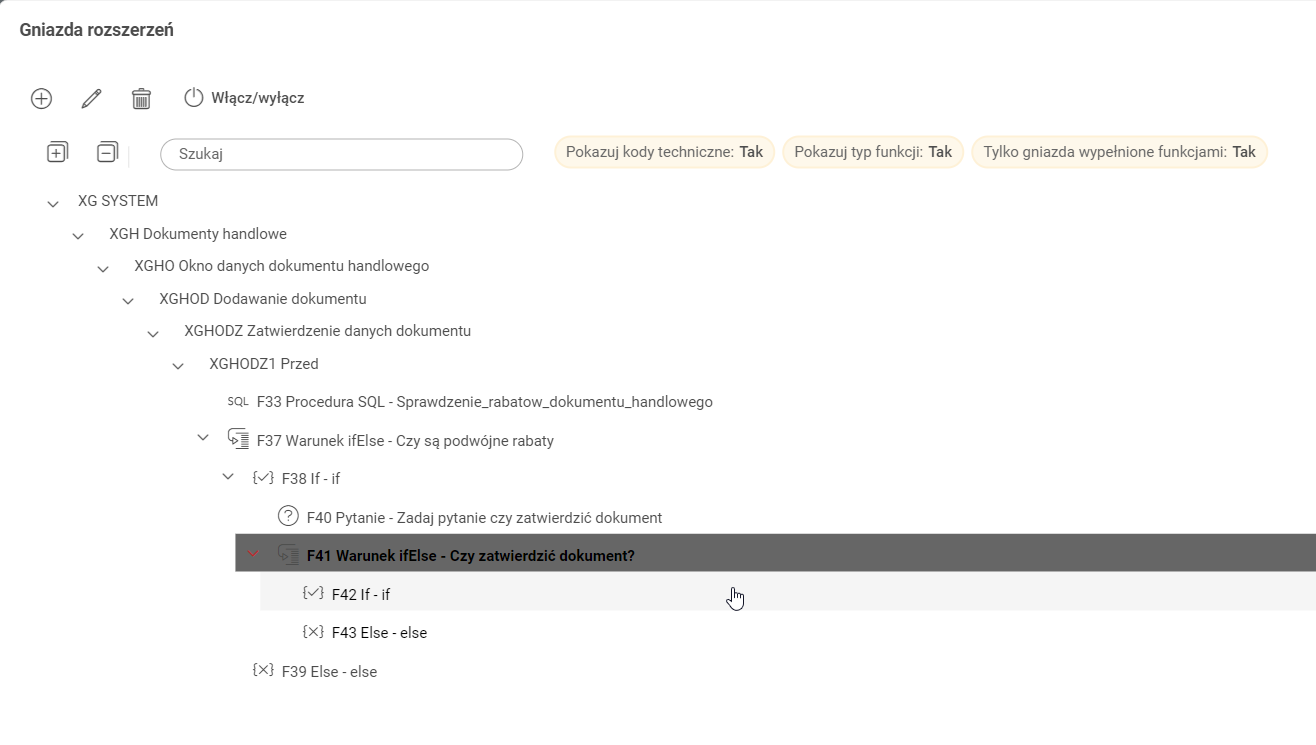1316x745 pixels.
Task: Click the expand all nodes icon
Action: (x=57, y=153)
